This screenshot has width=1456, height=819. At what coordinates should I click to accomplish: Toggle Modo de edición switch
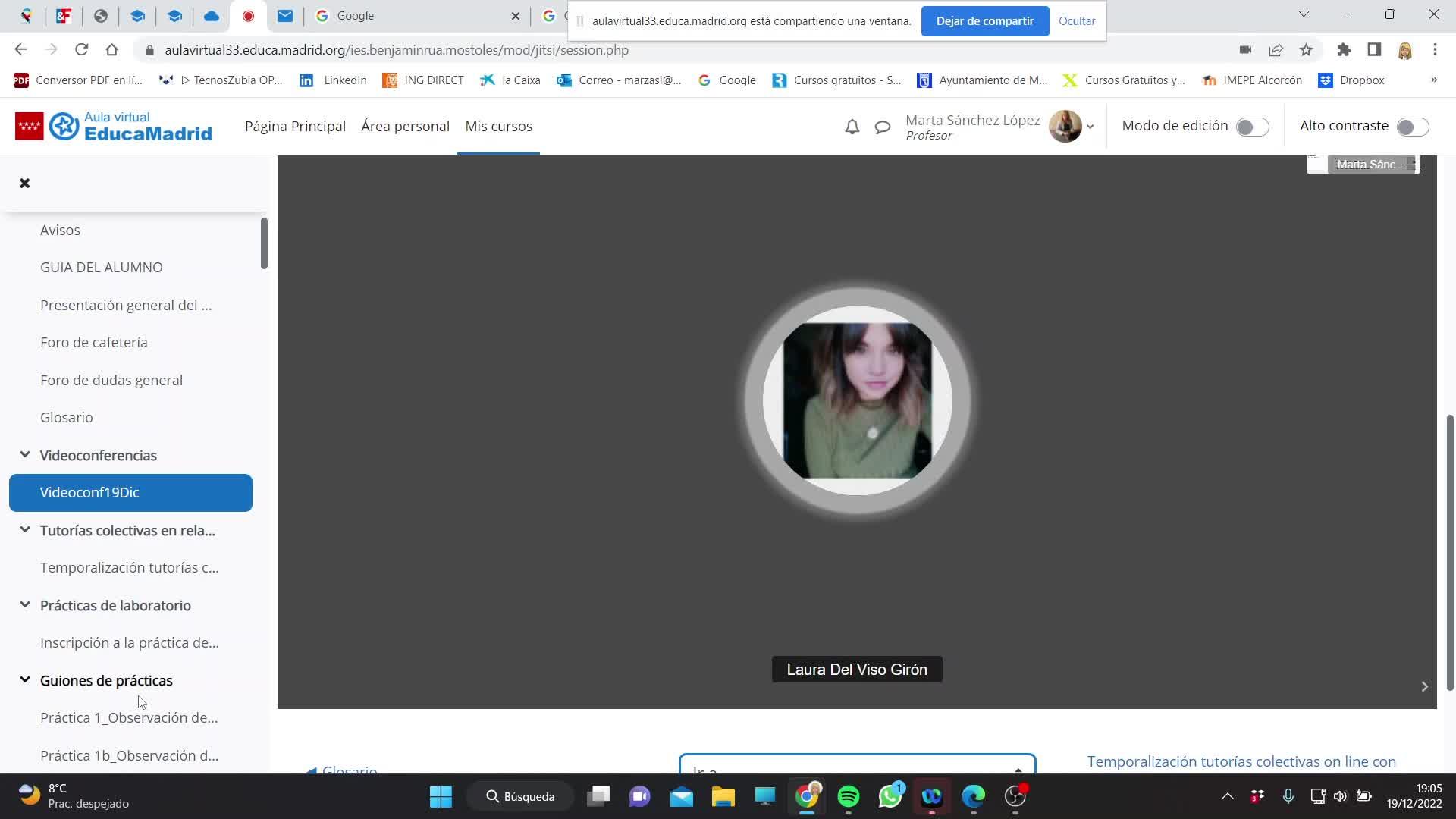(1252, 127)
